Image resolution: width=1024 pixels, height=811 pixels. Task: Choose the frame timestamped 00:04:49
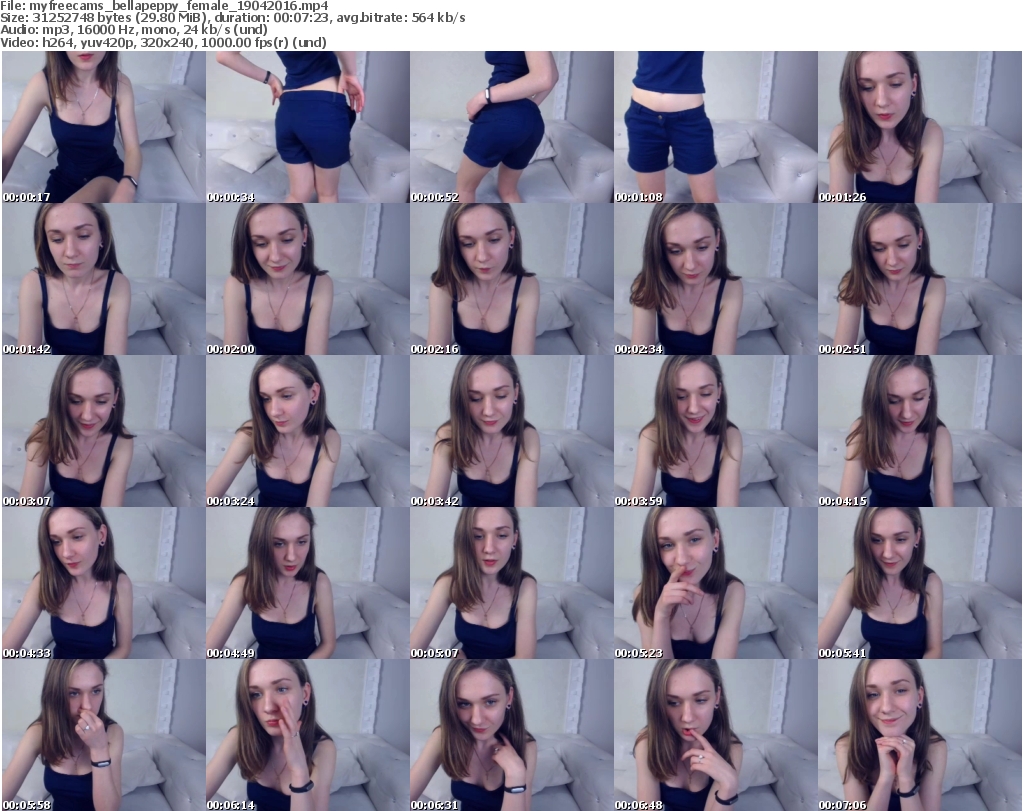(x=308, y=583)
